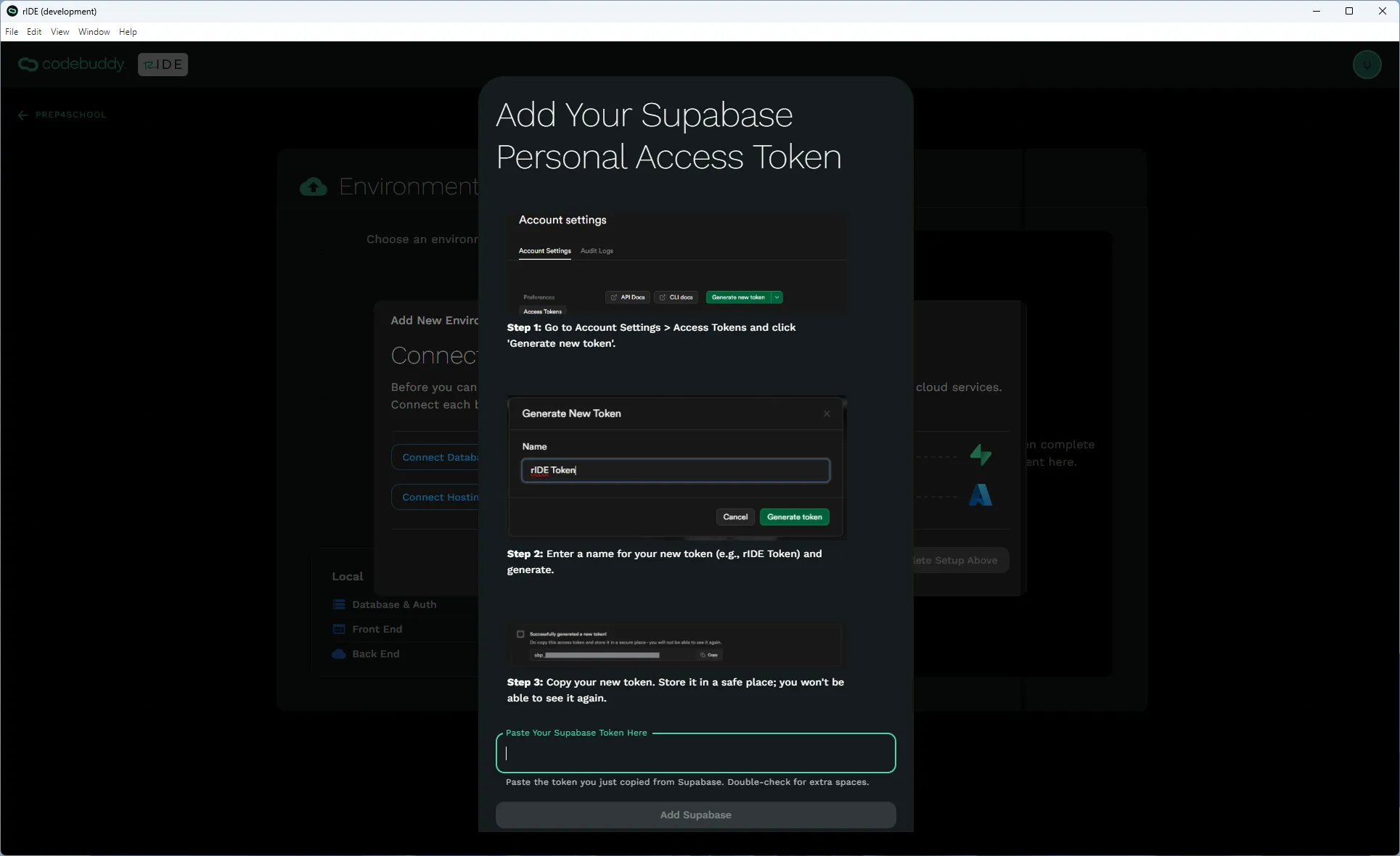This screenshot has height=856, width=1400.
Task: Open the Window menu
Action: click(94, 32)
